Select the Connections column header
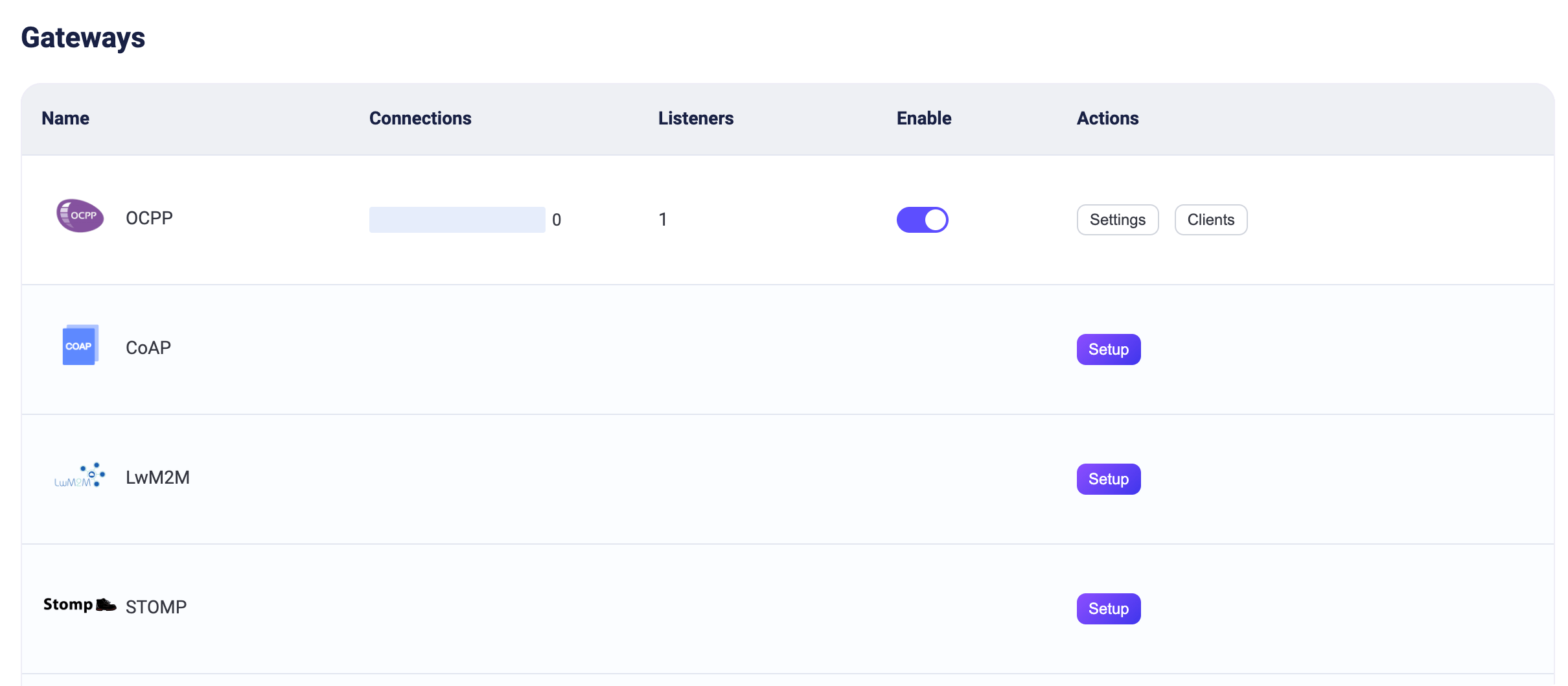Image resolution: width=1568 pixels, height=686 pixels. [420, 119]
